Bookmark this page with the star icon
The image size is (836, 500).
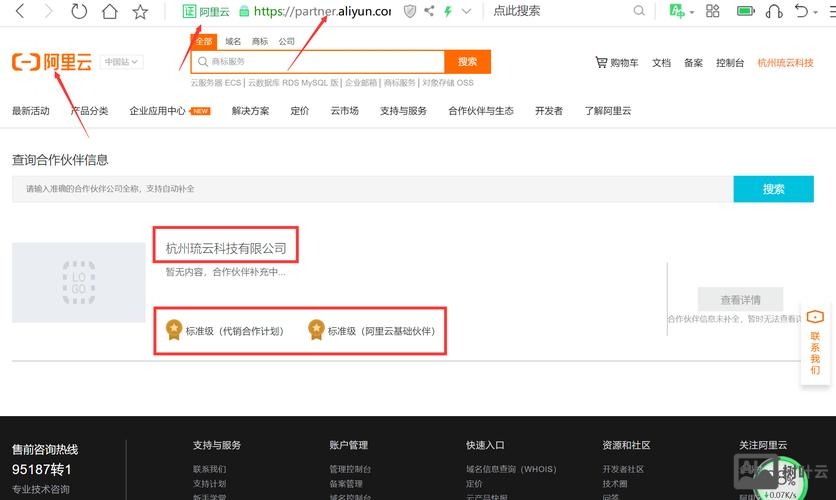pos(140,11)
